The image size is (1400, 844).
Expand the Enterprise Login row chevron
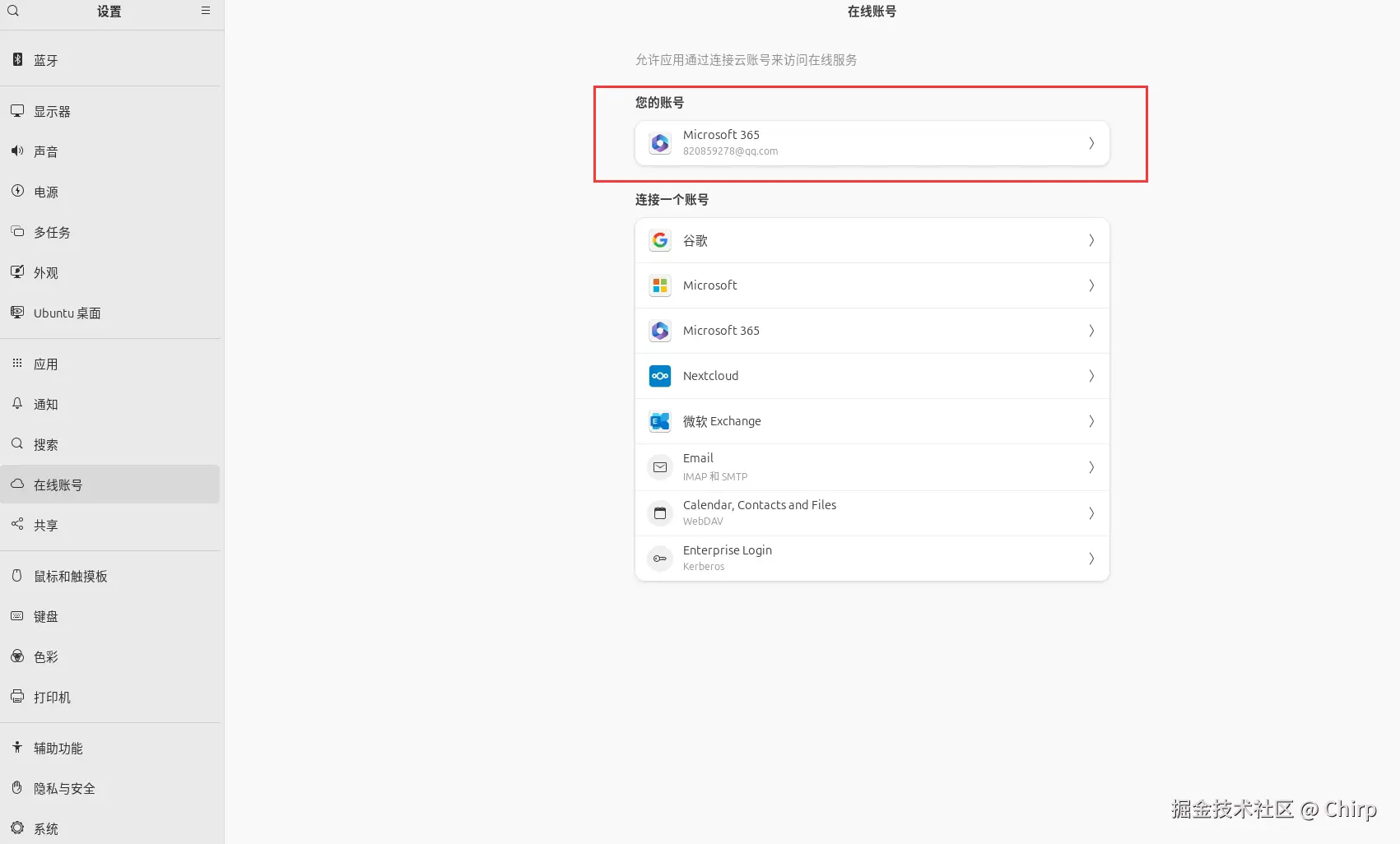click(1091, 559)
